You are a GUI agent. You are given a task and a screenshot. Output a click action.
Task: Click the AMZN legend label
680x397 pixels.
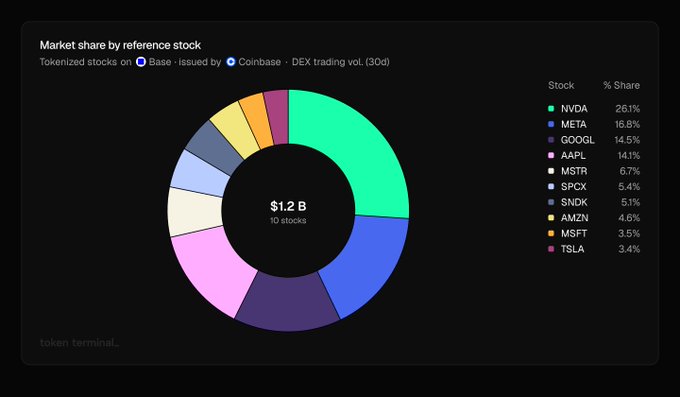(574, 218)
